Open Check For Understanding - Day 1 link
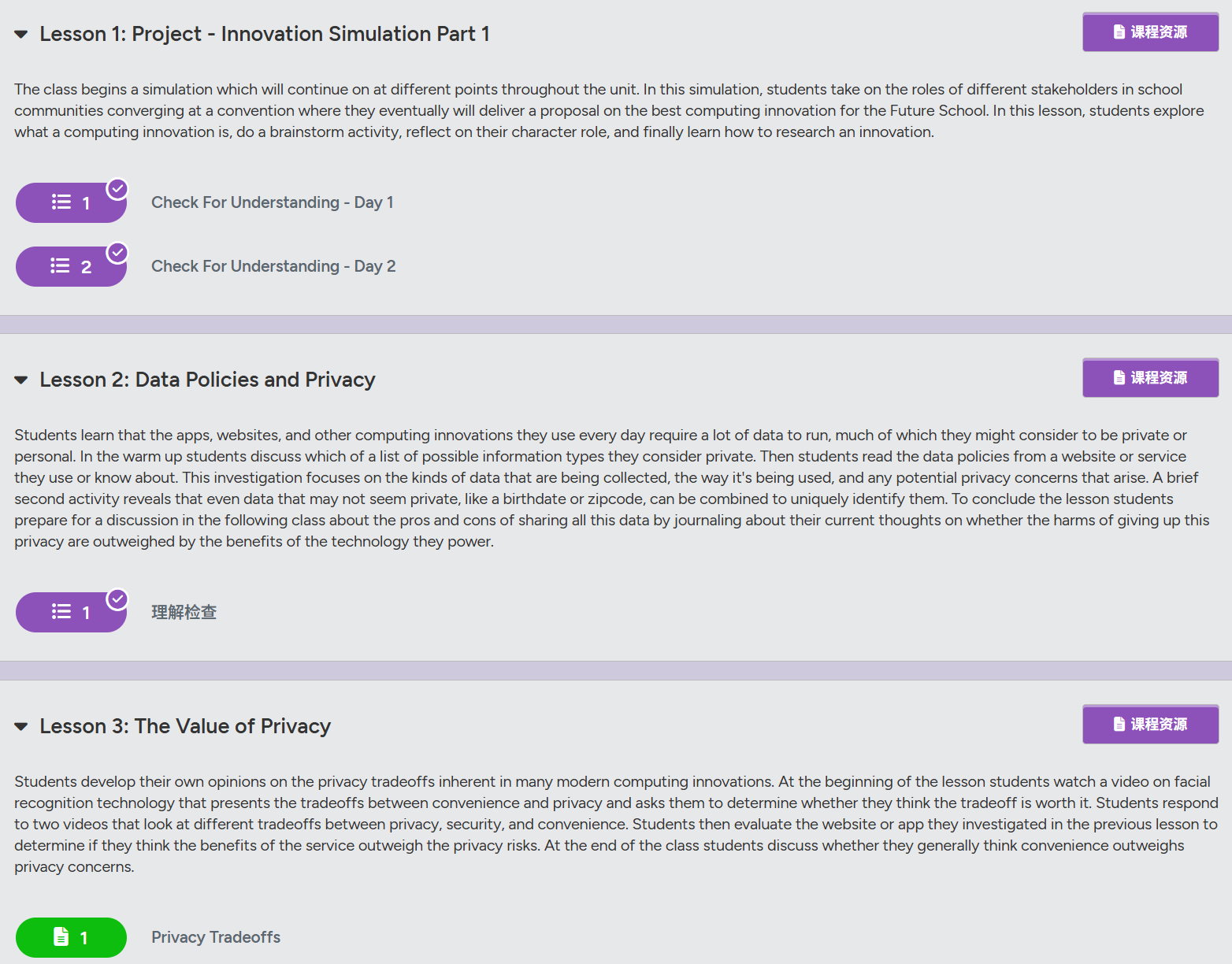 point(273,202)
